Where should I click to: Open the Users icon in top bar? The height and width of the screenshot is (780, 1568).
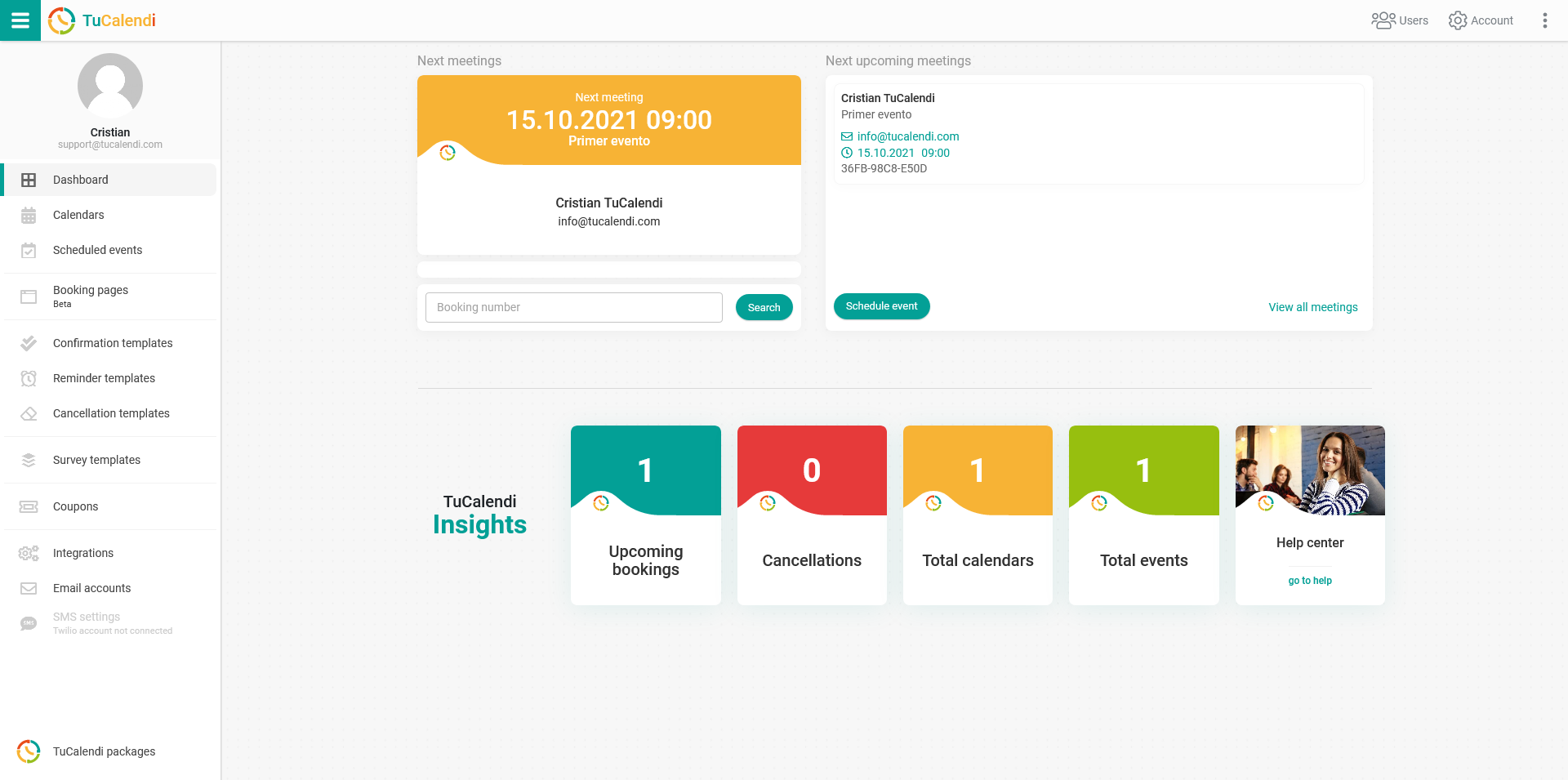point(1383,20)
